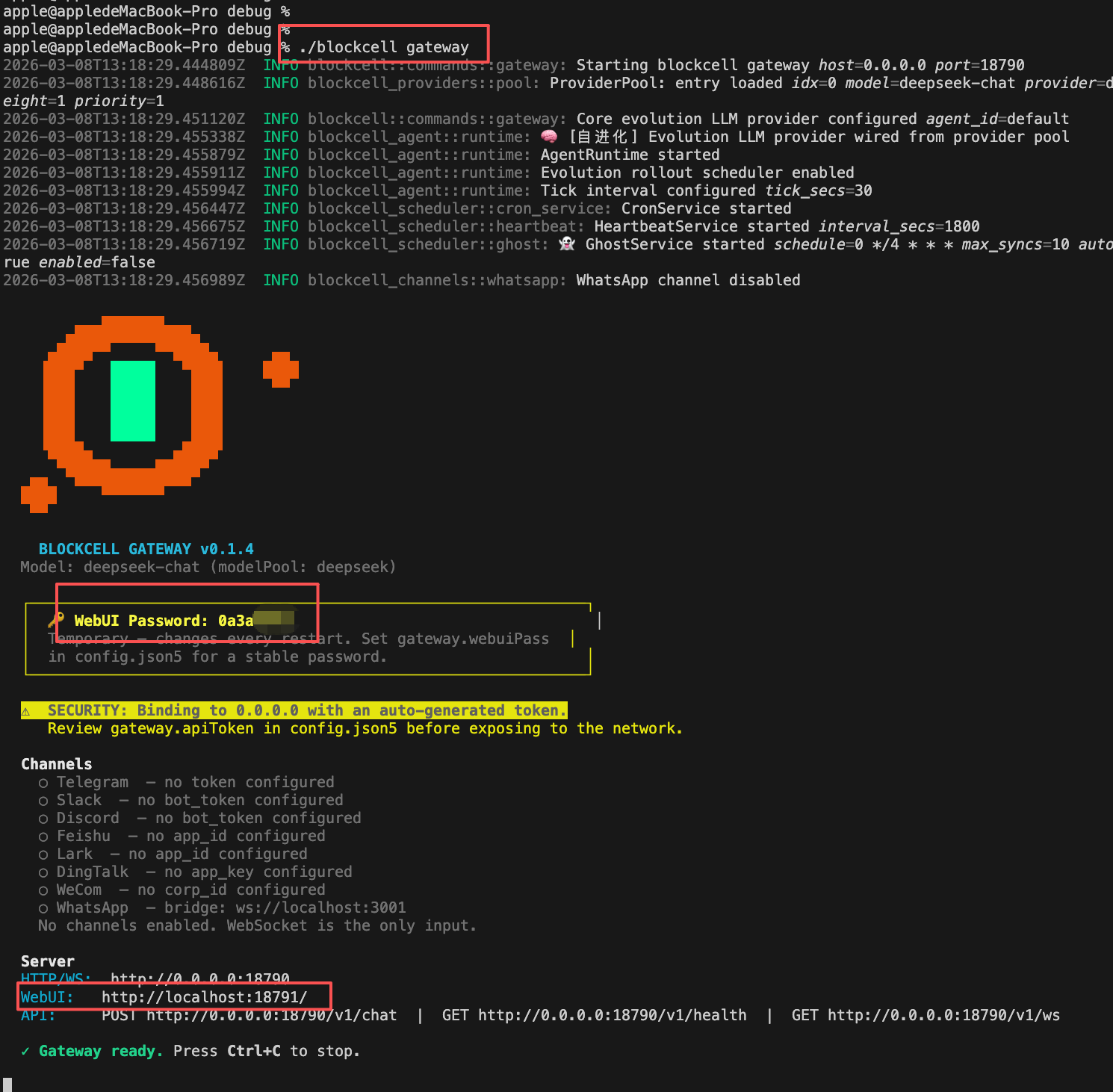Screen dimensions: 1113x1092
Task: Click 'Press Ctrl+C to stop.' text
Action: [x=267, y=1051]
